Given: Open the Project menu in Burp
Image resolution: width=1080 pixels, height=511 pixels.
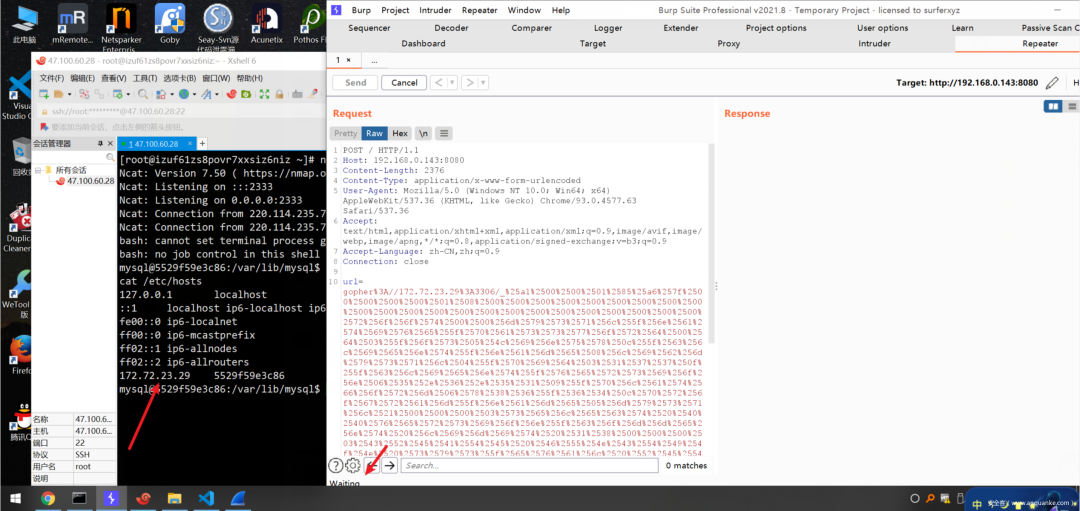Looking at the screenshot, I should click(395, 10).
